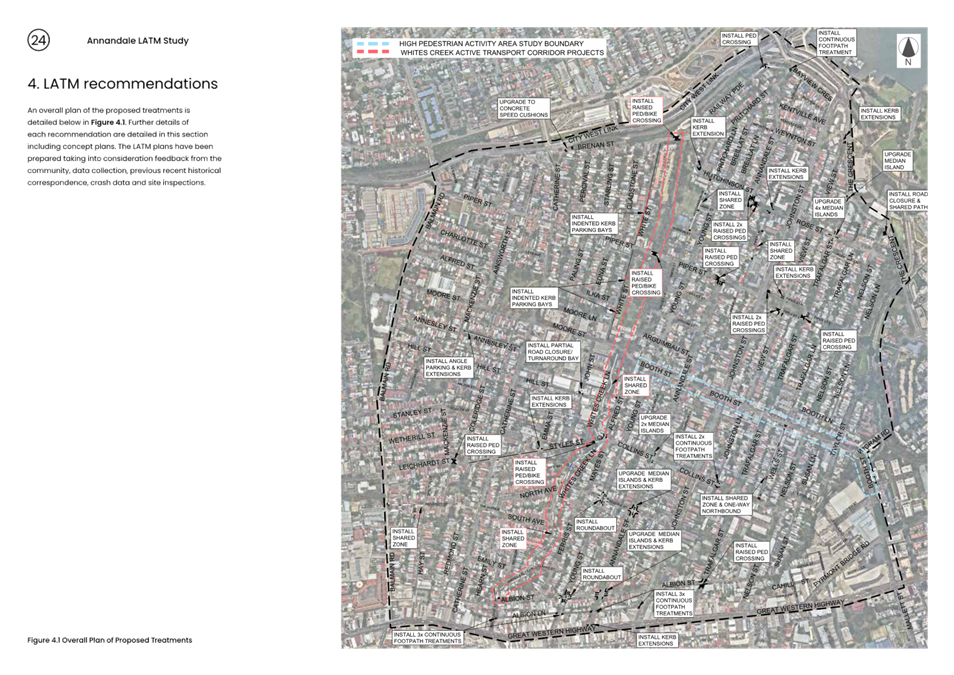This screenshot has height=675, width=954.
Task: Click the 'Upgrade 4x Median Islands' label
Action: point(828,208)
